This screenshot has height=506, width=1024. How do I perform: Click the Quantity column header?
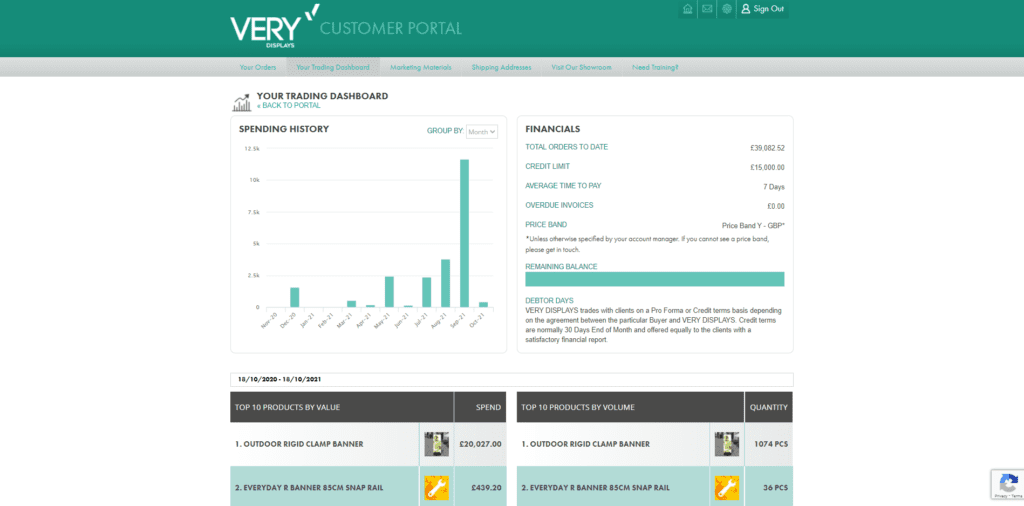pos(769,407)
